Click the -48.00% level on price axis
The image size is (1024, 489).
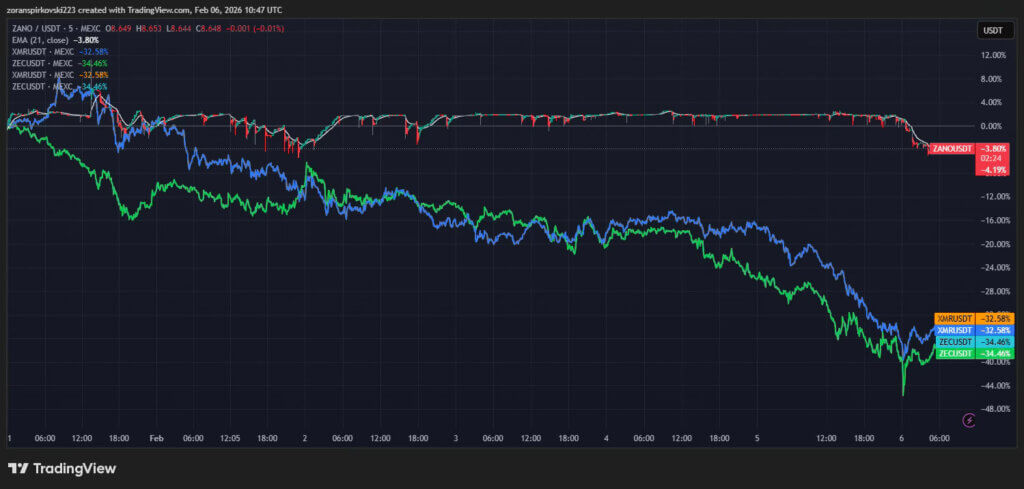992,409
